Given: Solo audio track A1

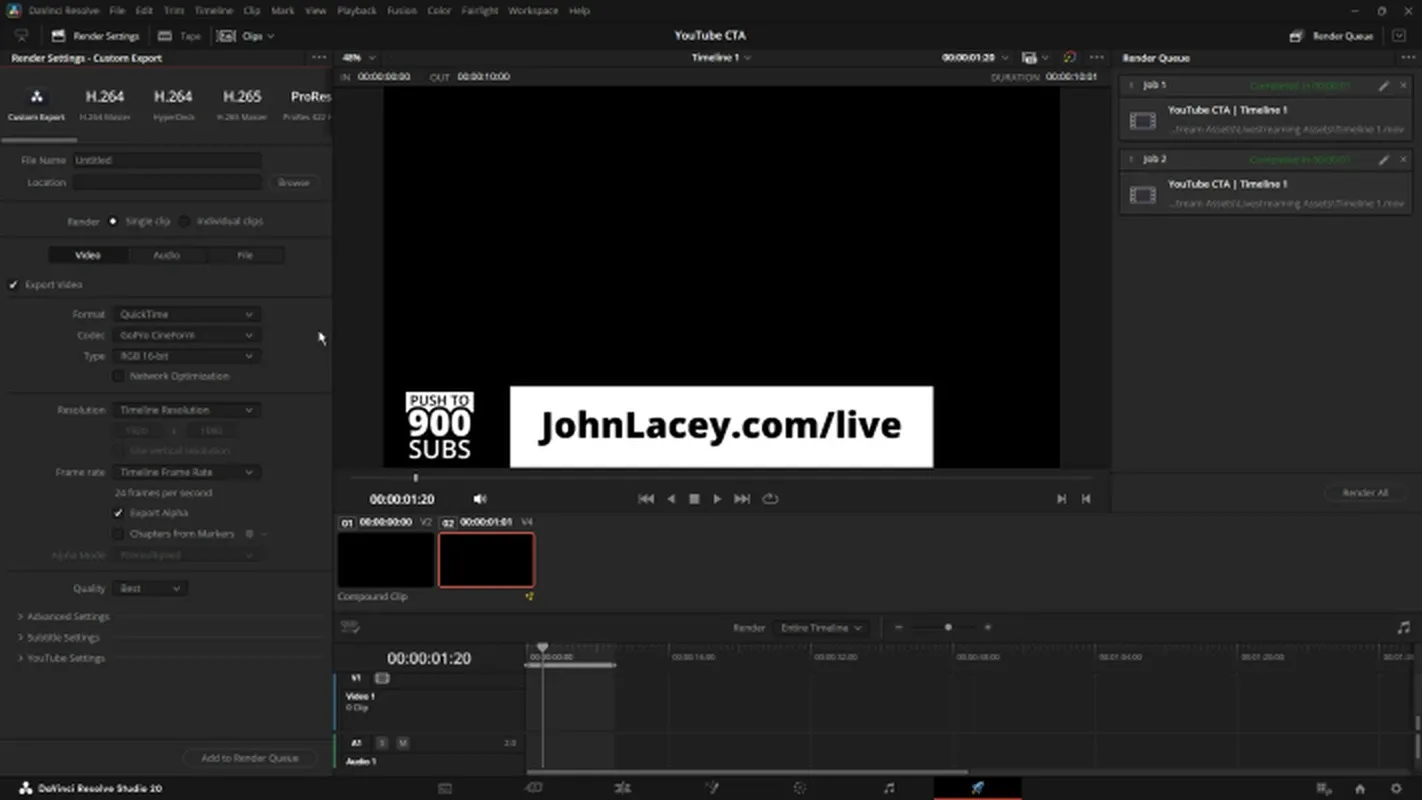Looking at the screenshot, I should (381, 743).
